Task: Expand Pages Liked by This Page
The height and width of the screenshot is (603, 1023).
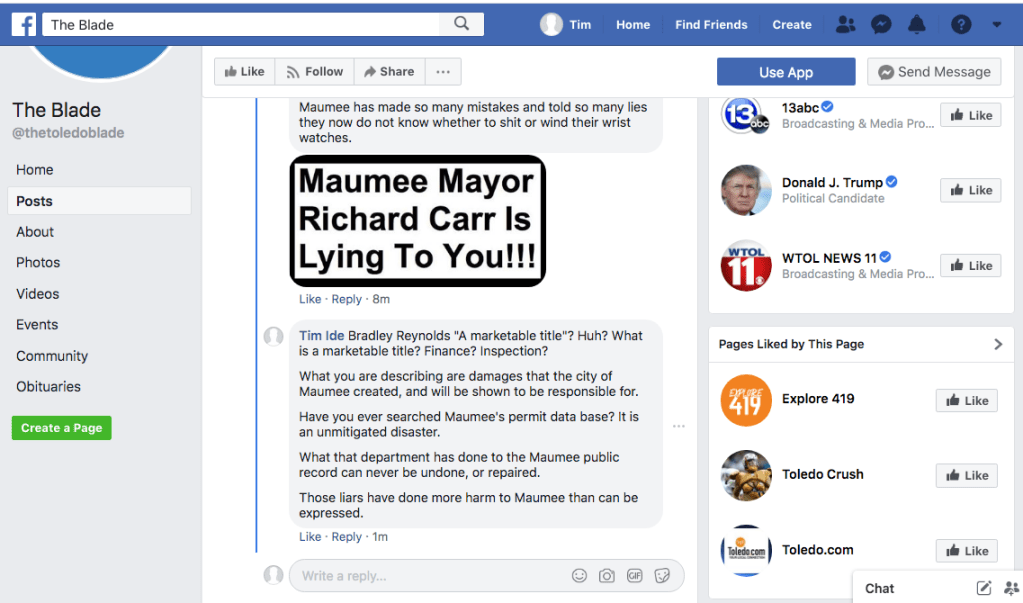Action: [997, 344]
